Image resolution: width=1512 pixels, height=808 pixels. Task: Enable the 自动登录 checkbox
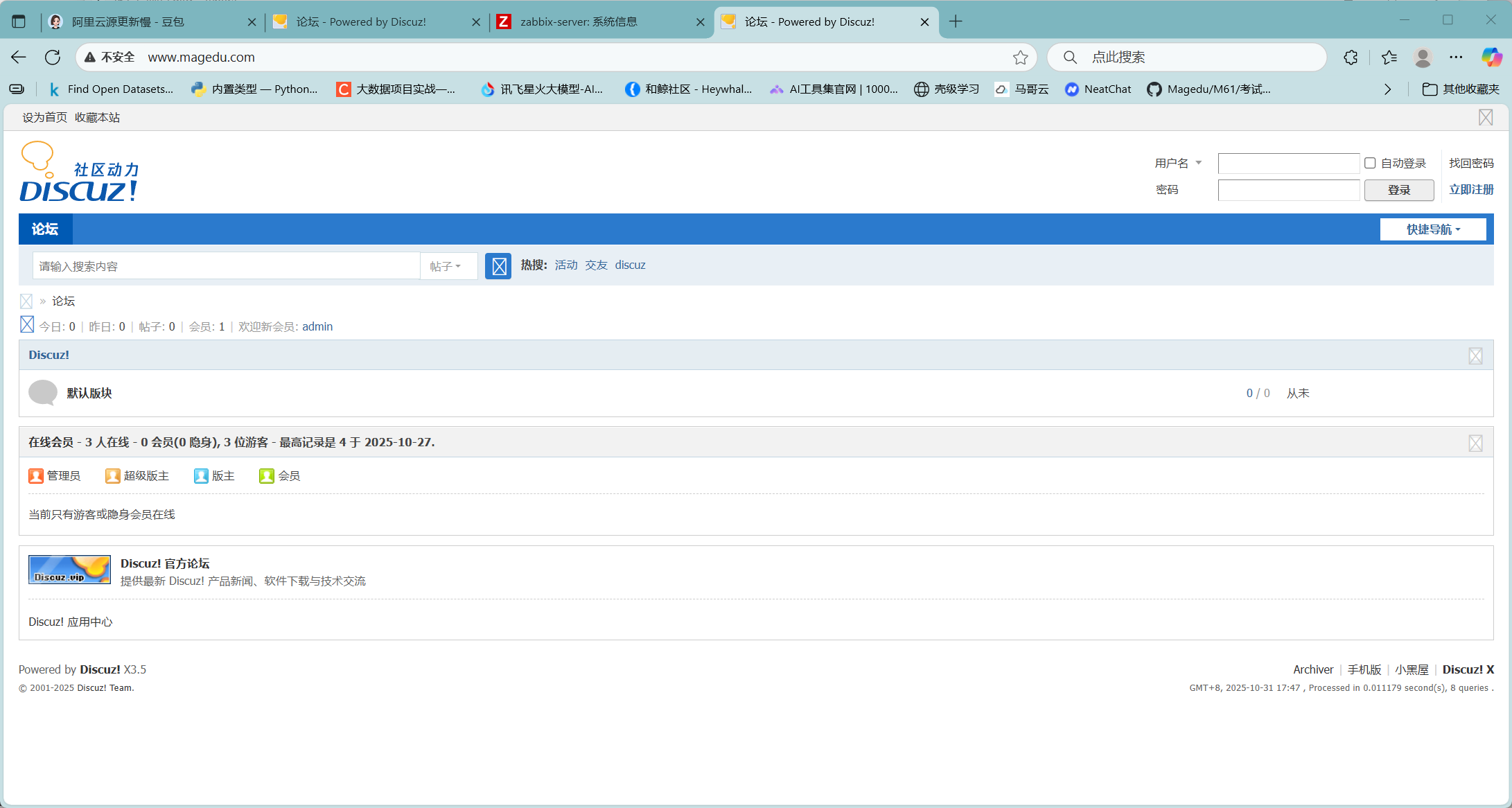click(x=1370, y=163)
